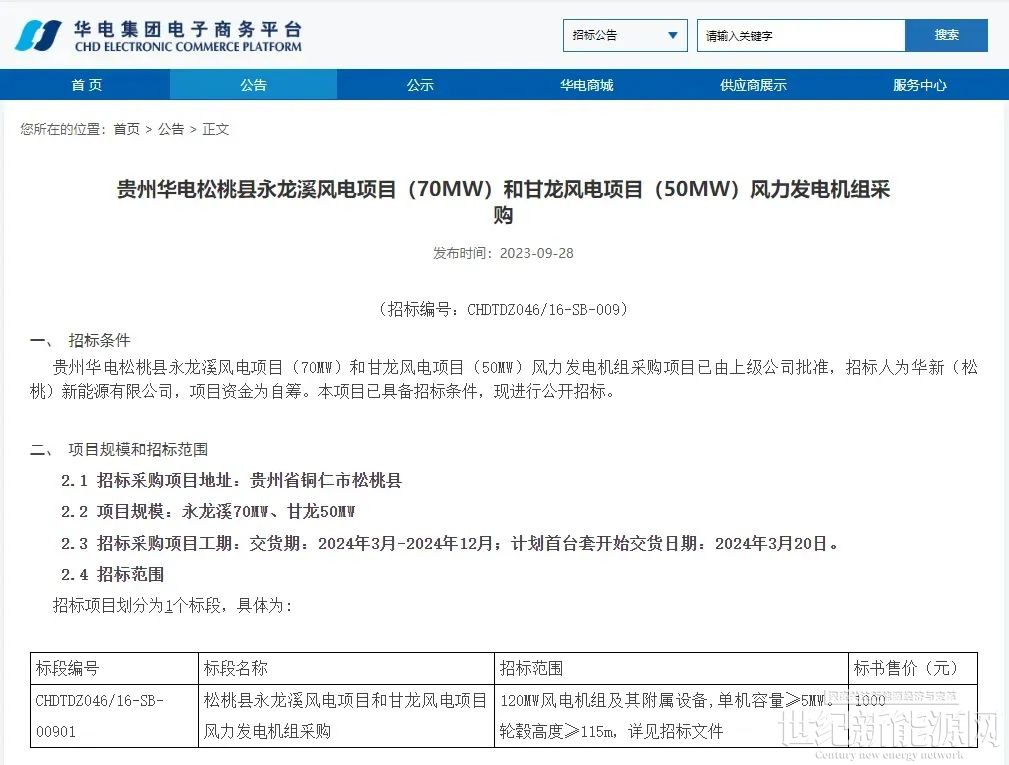Screen dimensions: 1009x765
Task: Open the 服务中心 nav tab
Action: pos(920,85)
